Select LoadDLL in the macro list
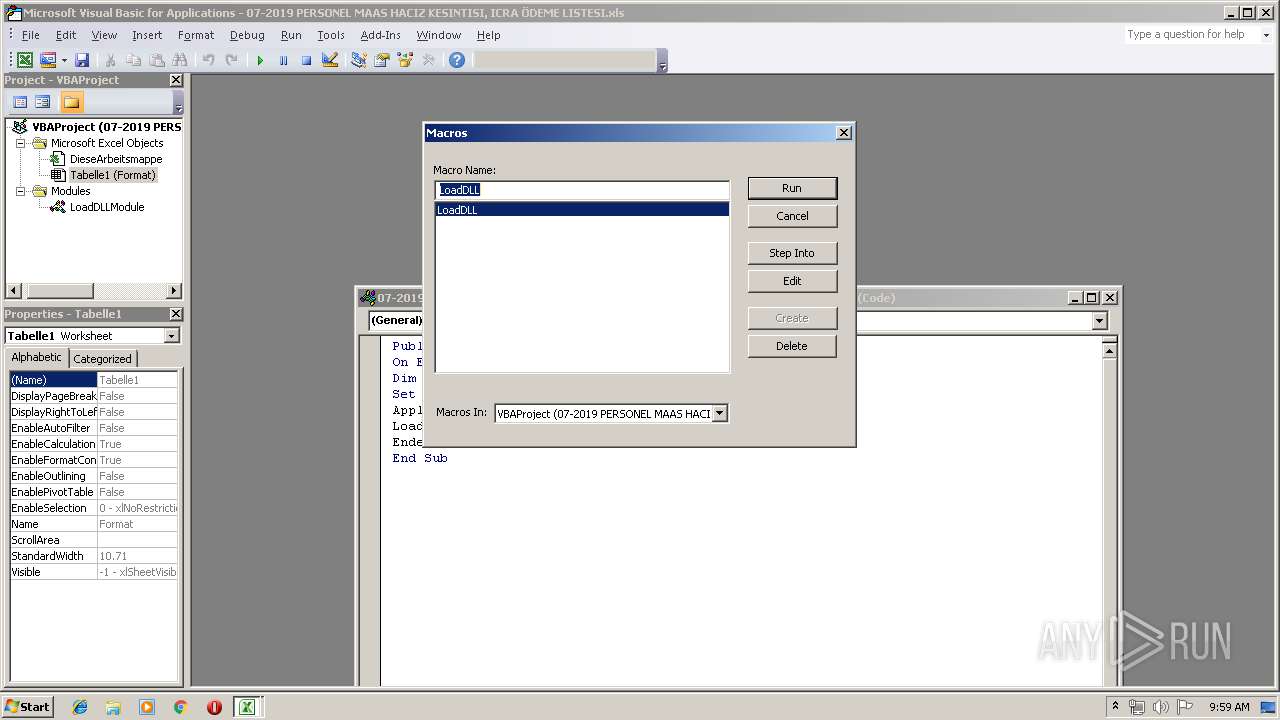The image size is (1280, 720). tap(582, 210)
